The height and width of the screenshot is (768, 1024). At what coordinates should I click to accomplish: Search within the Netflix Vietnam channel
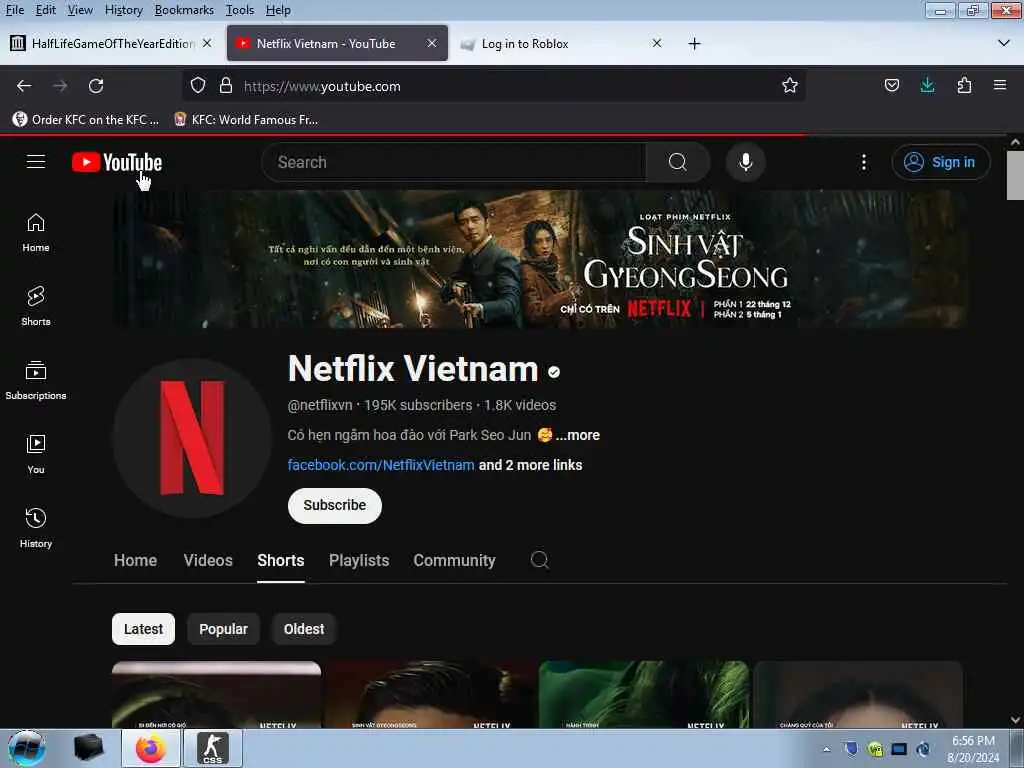point(539,560)
